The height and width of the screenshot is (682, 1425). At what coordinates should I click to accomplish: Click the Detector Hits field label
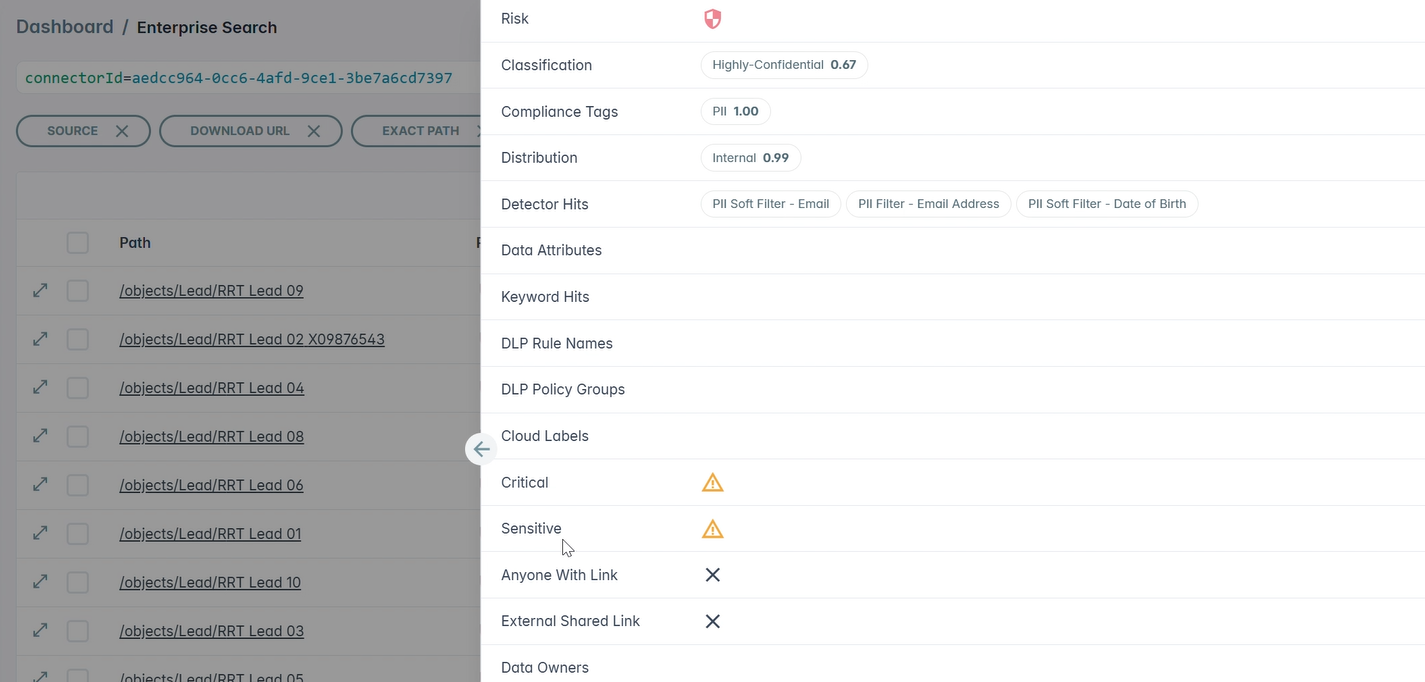coord(544,204)
